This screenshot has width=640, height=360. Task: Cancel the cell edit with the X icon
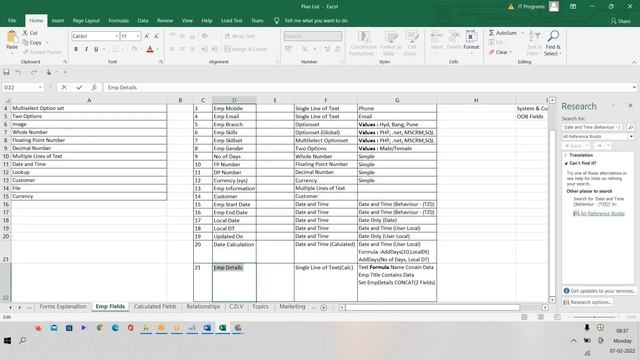(64, 87)
